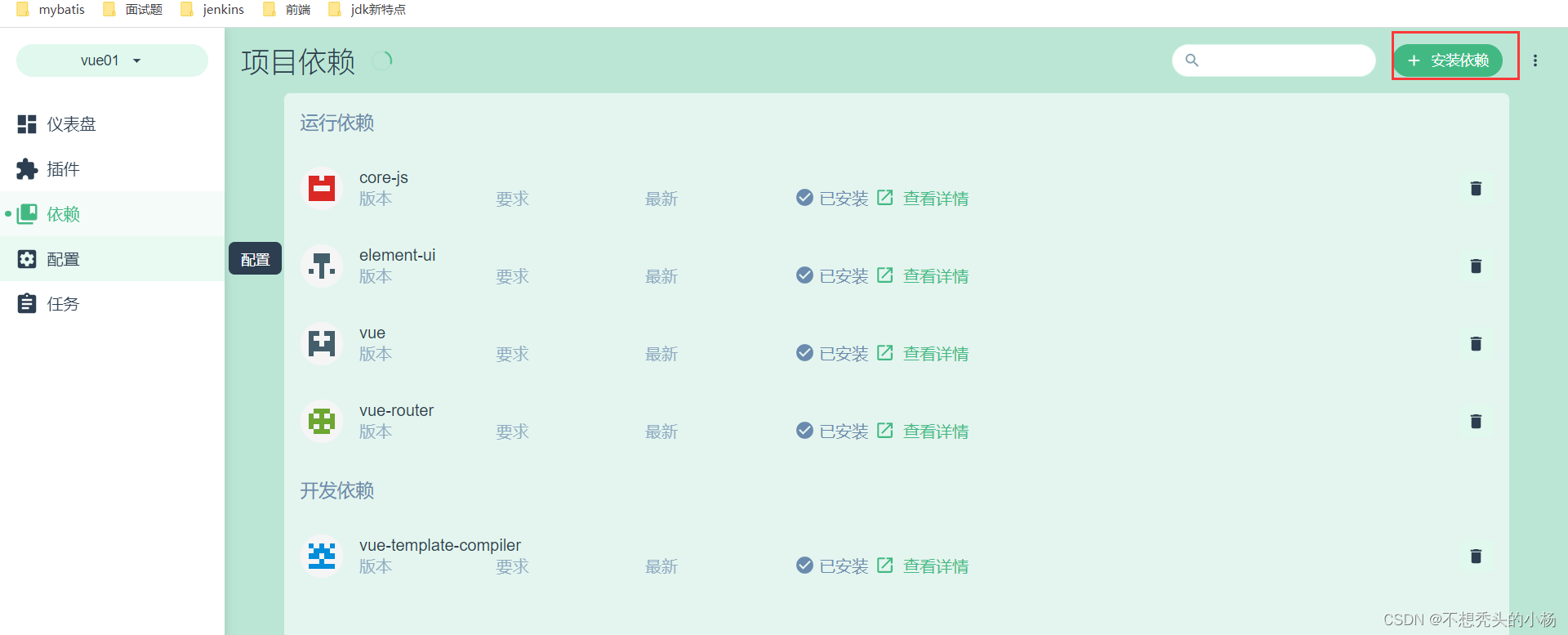Click the external-link icon in vue-router row
The width and height of the screenshot is (1568, 635).
(884, 431)
